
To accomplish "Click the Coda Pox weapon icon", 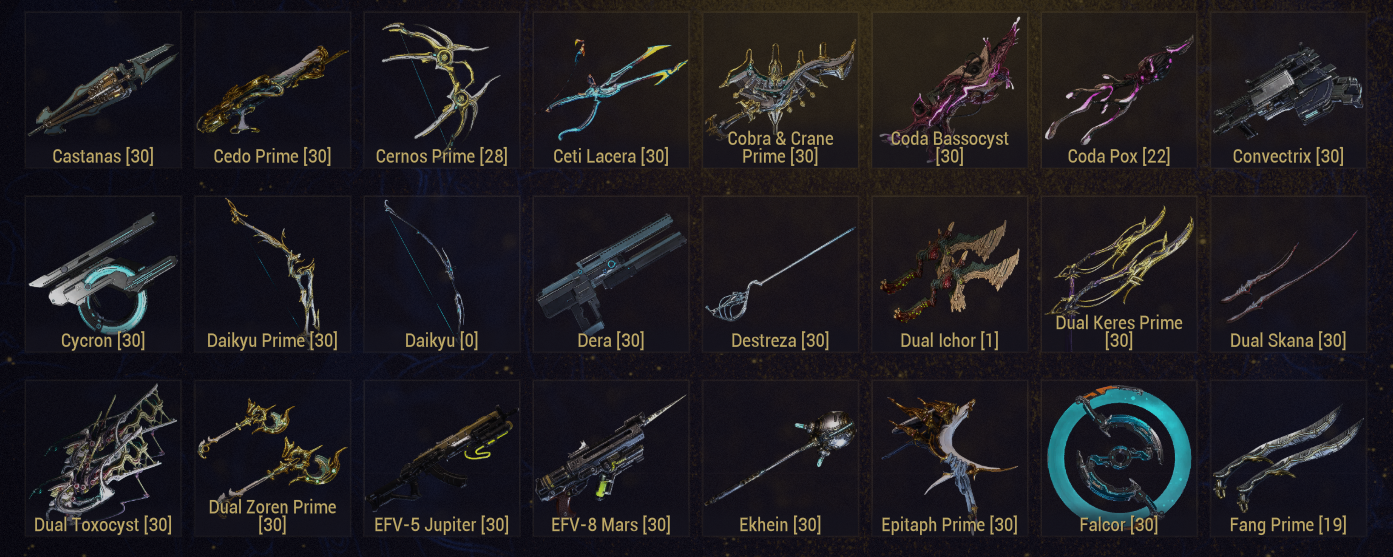I will [1119, 90].
